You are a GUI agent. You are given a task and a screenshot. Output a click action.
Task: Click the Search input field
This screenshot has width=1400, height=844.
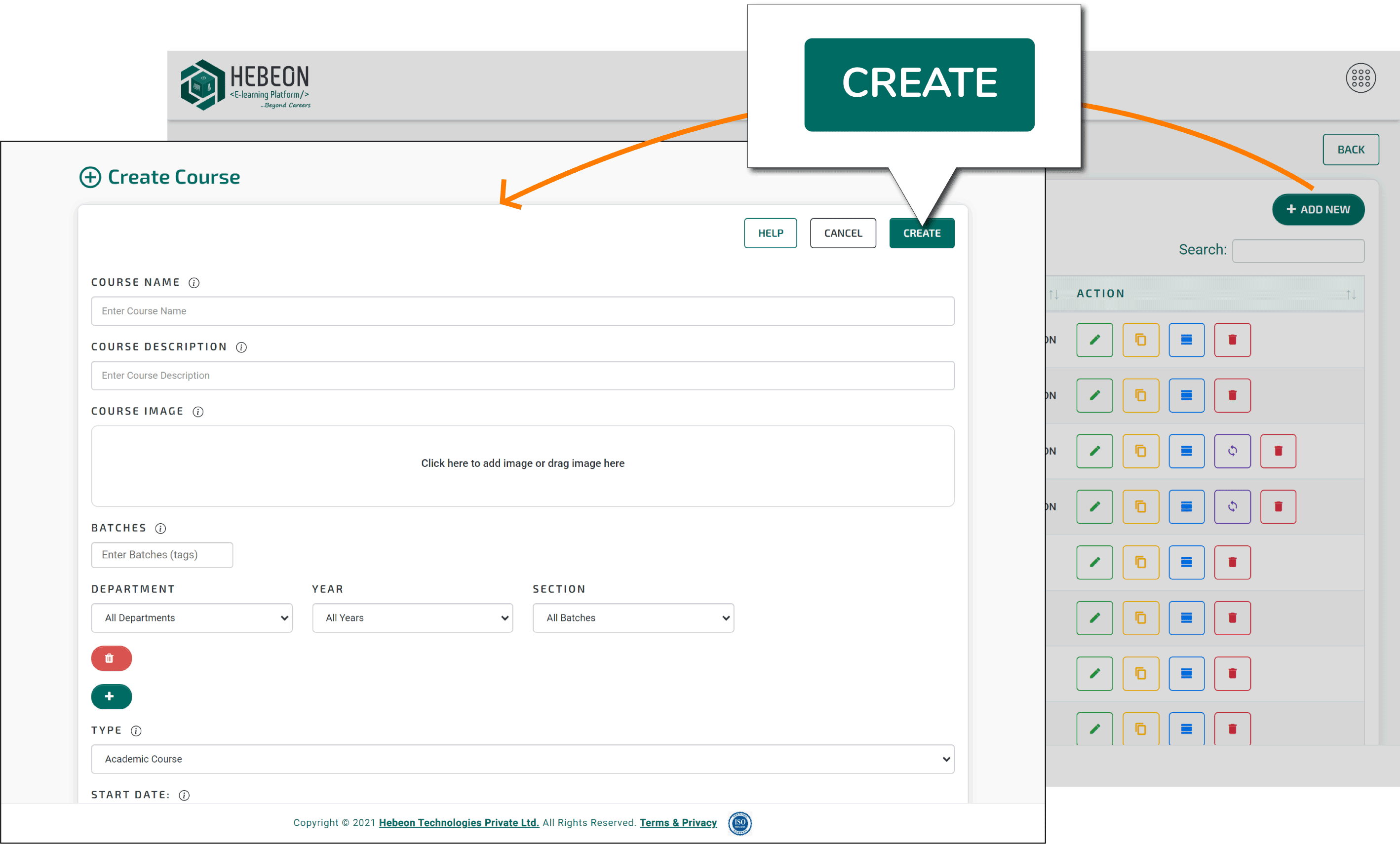(x=1298, y=250)
